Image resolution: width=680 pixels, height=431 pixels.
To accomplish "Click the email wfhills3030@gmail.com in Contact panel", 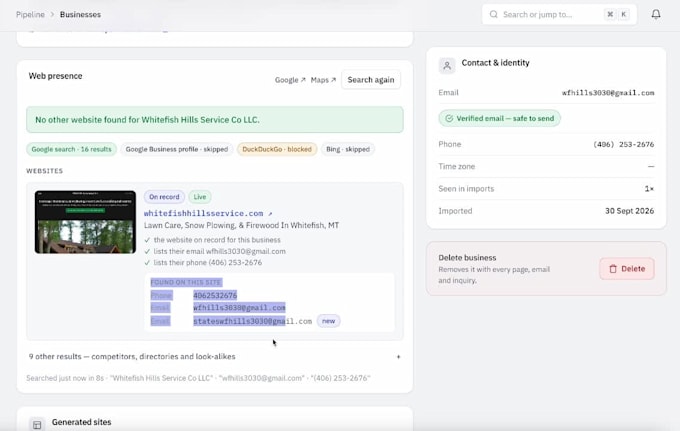I will click(608, 93).
